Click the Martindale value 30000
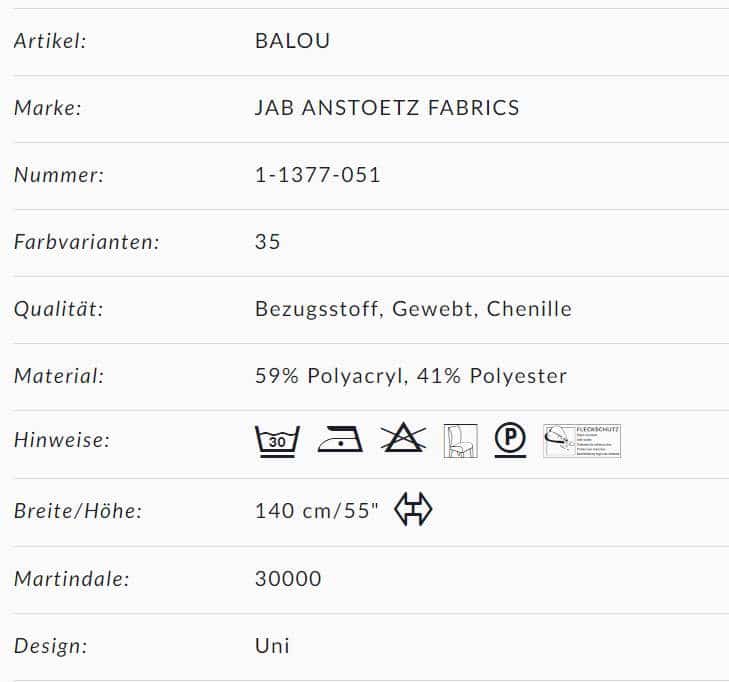 click(x=288, y=579)
